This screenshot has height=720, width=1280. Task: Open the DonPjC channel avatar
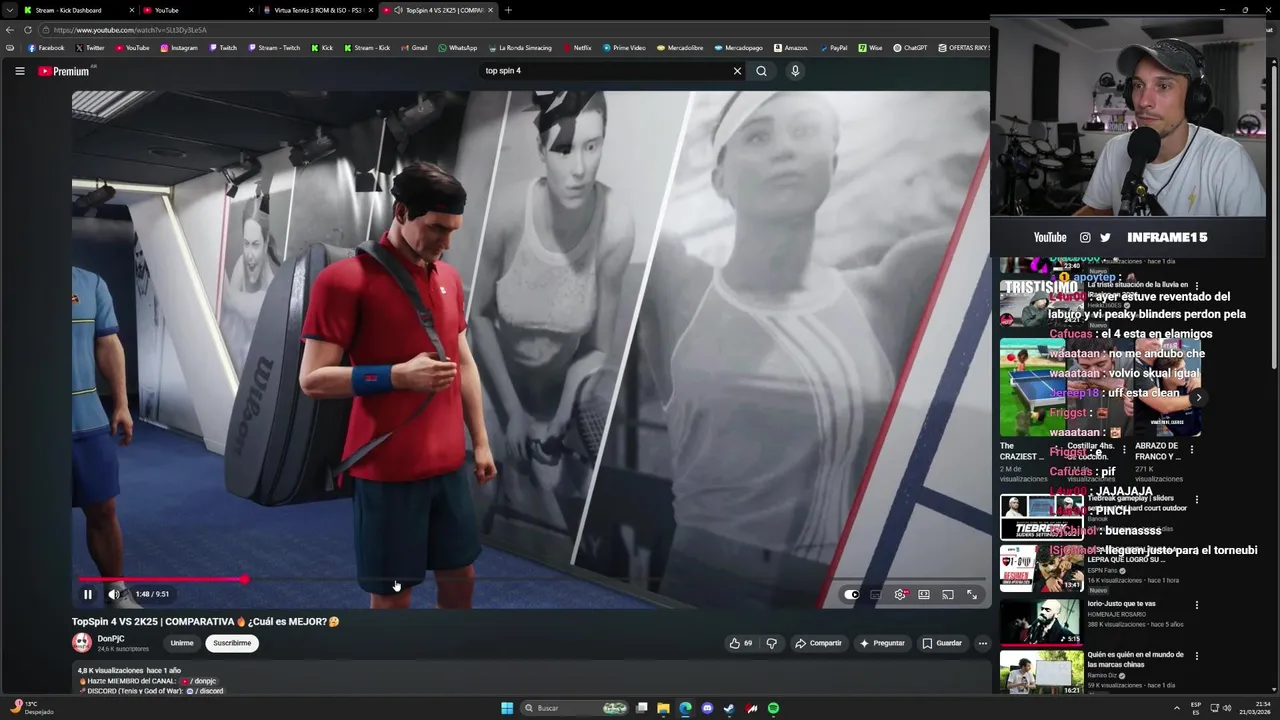82,643
